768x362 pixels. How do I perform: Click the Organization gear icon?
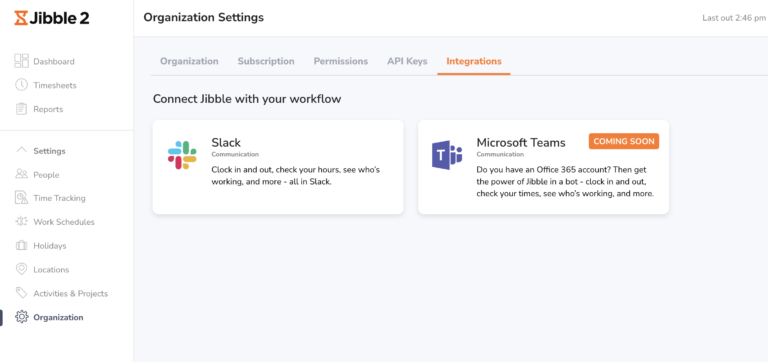click(x=22, y=317)
